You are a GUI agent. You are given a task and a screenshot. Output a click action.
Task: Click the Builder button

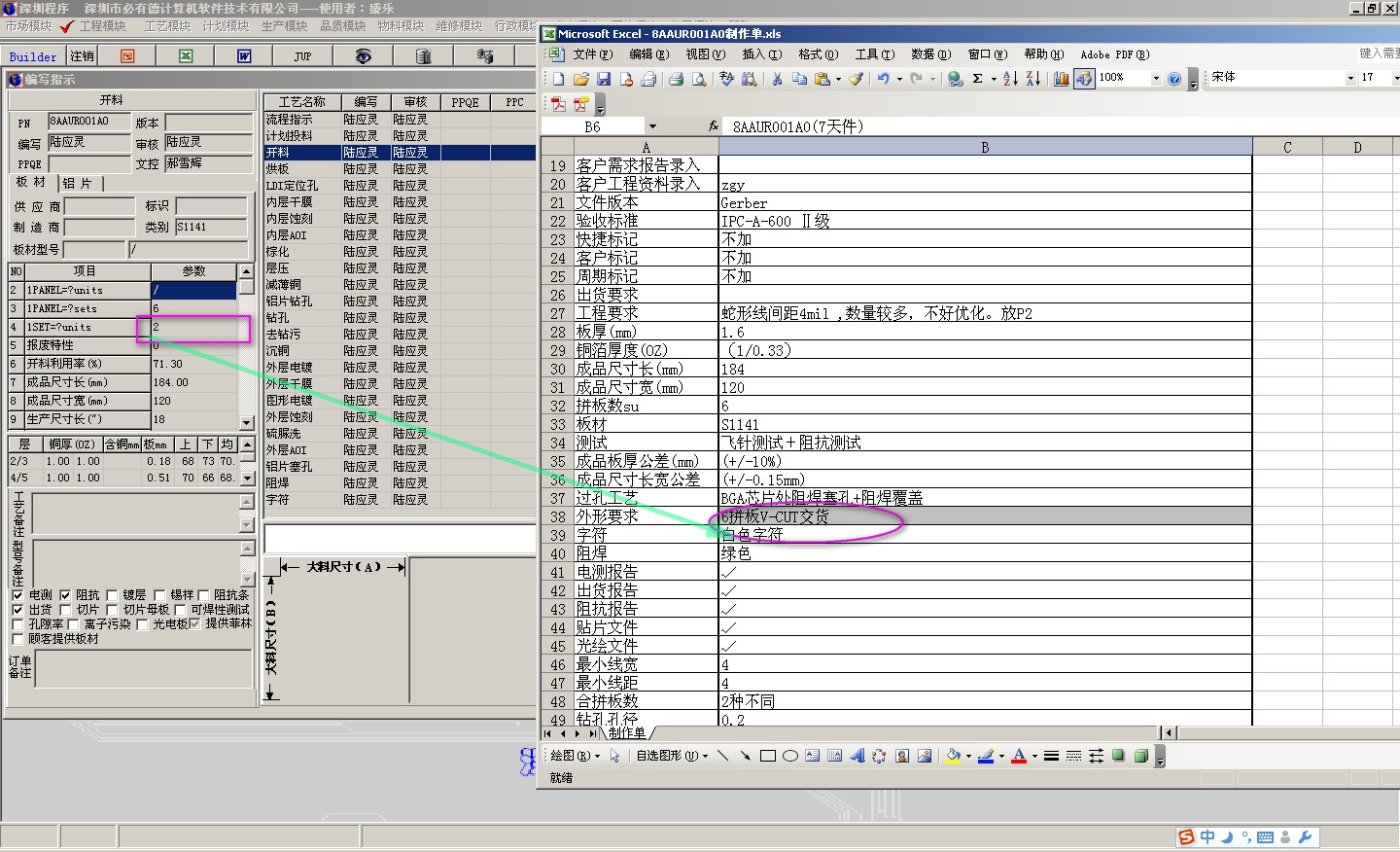coord(33,56)
